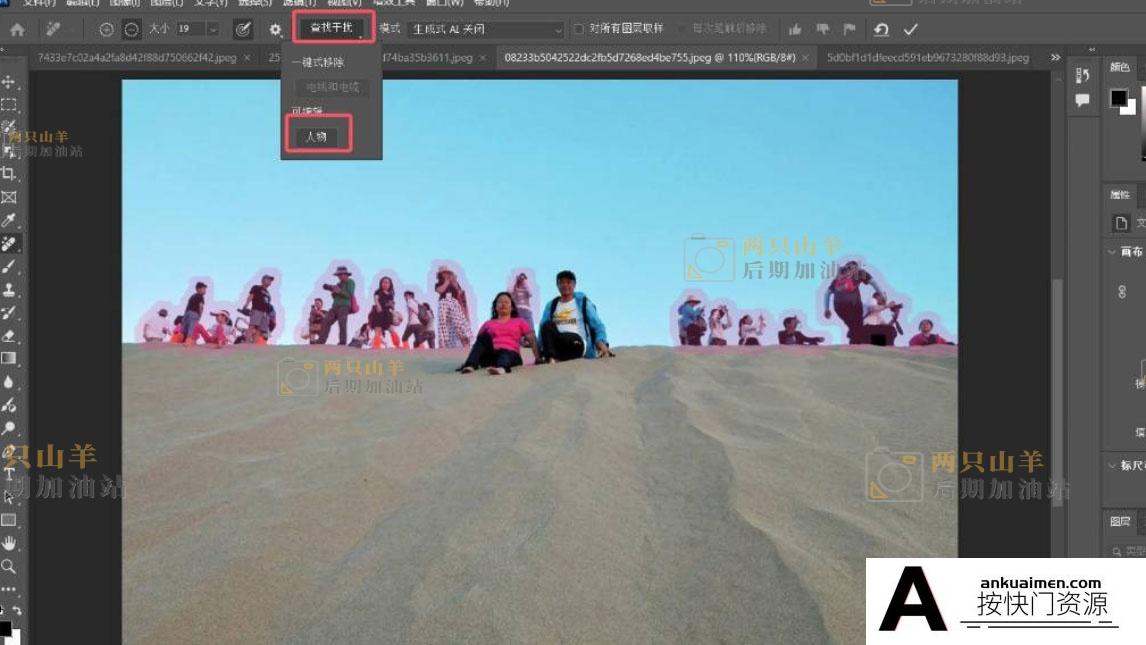1146x645 pixels.
Task: Select the Gradient tool
Action: [x=9, y=359]
